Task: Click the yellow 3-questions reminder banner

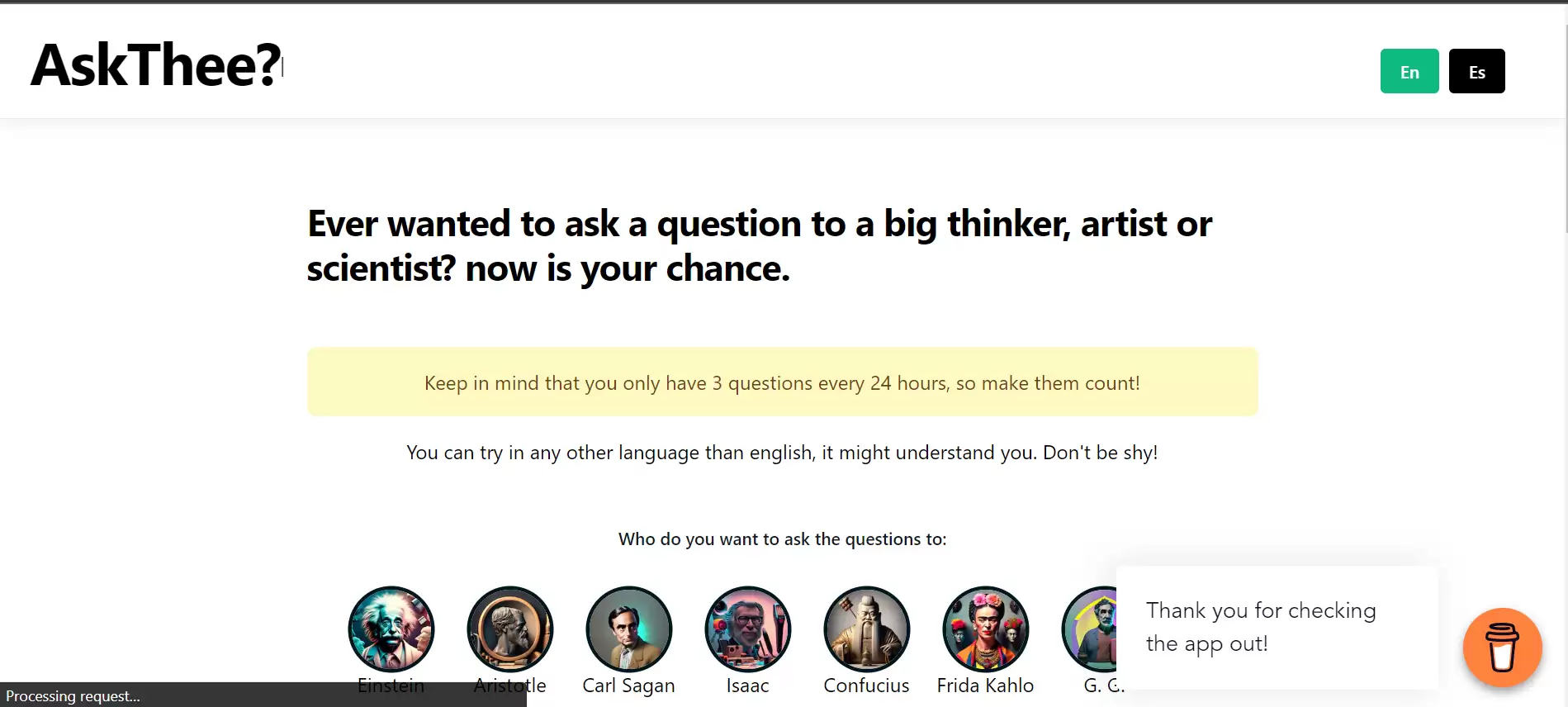Action: tap(783, 382)
